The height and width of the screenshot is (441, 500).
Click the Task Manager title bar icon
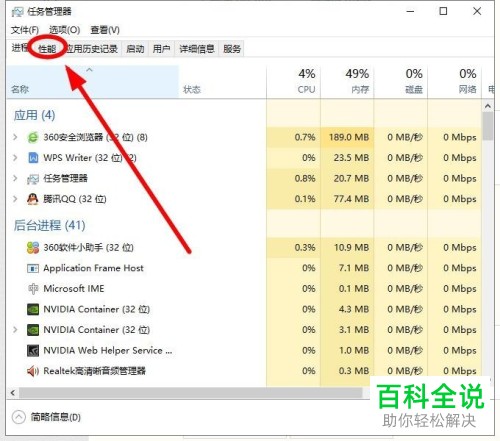(17, 12)
